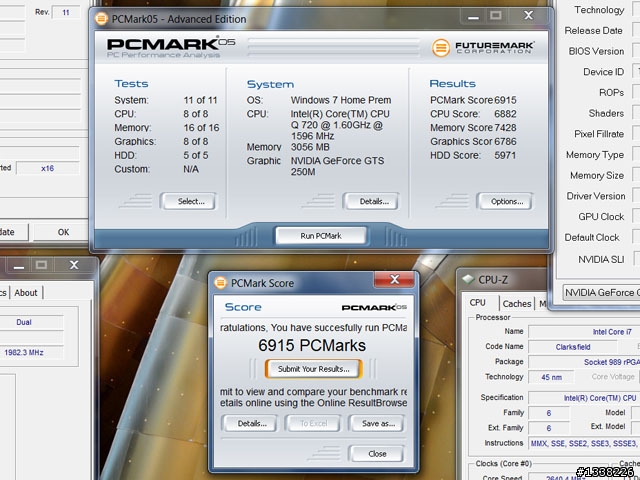Click the Rev. field showing 11
The width and height of the screenshot is (640, 480).
[x=66, y=13]
